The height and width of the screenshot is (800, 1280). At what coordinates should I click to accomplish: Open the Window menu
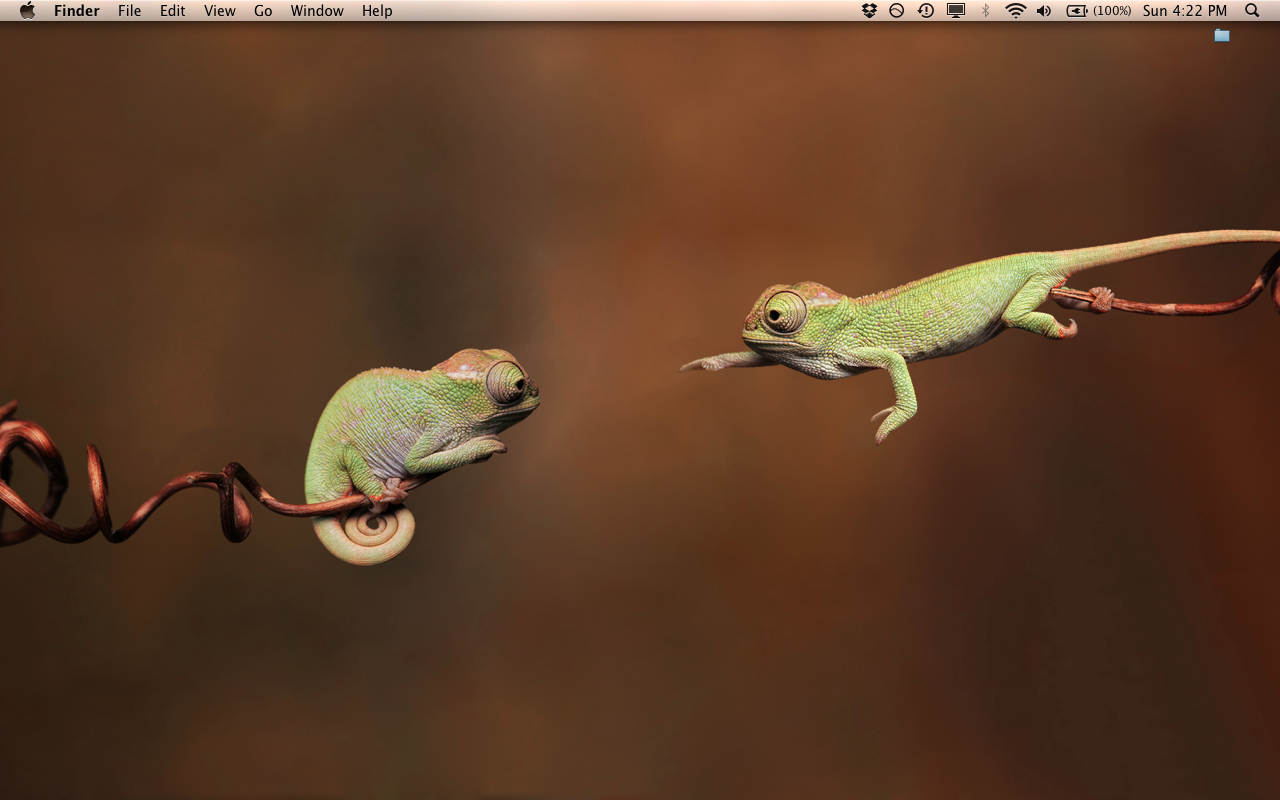(317, 11)
